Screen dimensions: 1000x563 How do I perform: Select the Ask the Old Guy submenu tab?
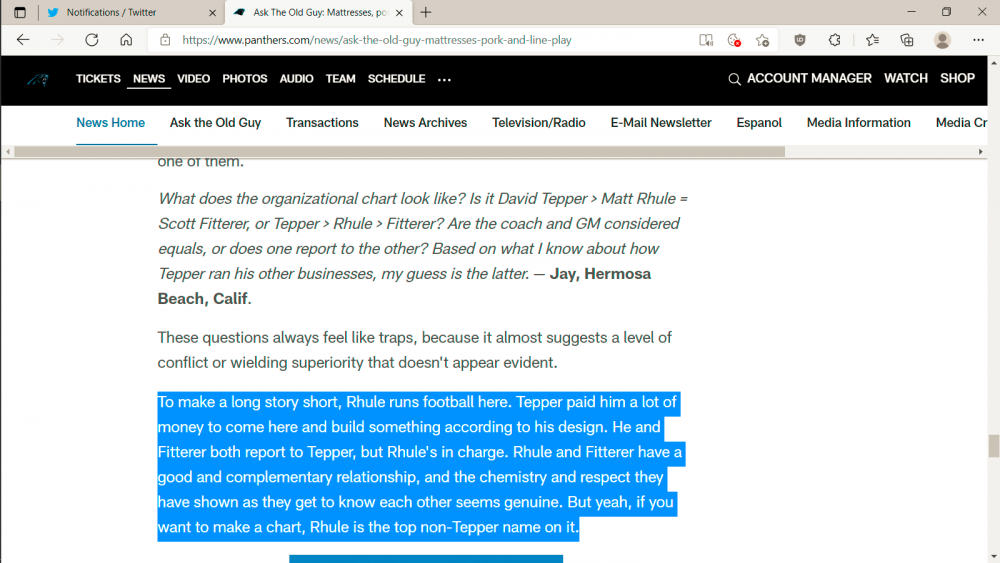click(x=215, y=123)
